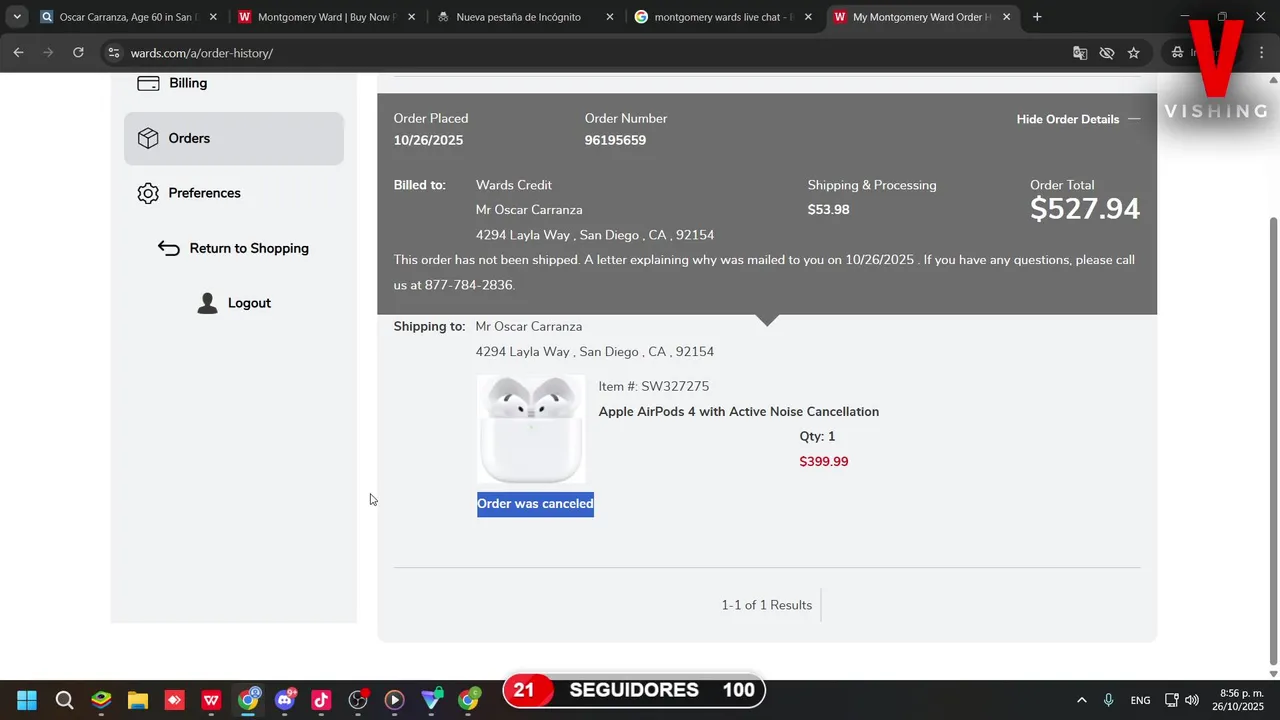This screenshot has height=720, width=1280.
Task: Open Apple AirPods 4 product title
Action: click(738, 412)
